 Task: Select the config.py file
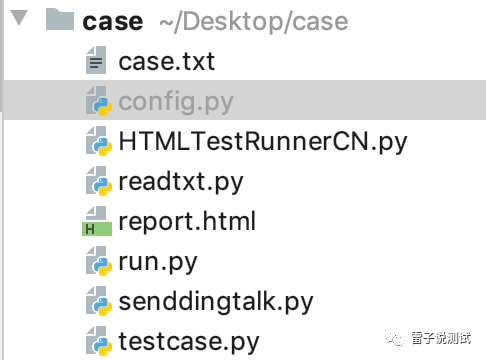point(176,102)
